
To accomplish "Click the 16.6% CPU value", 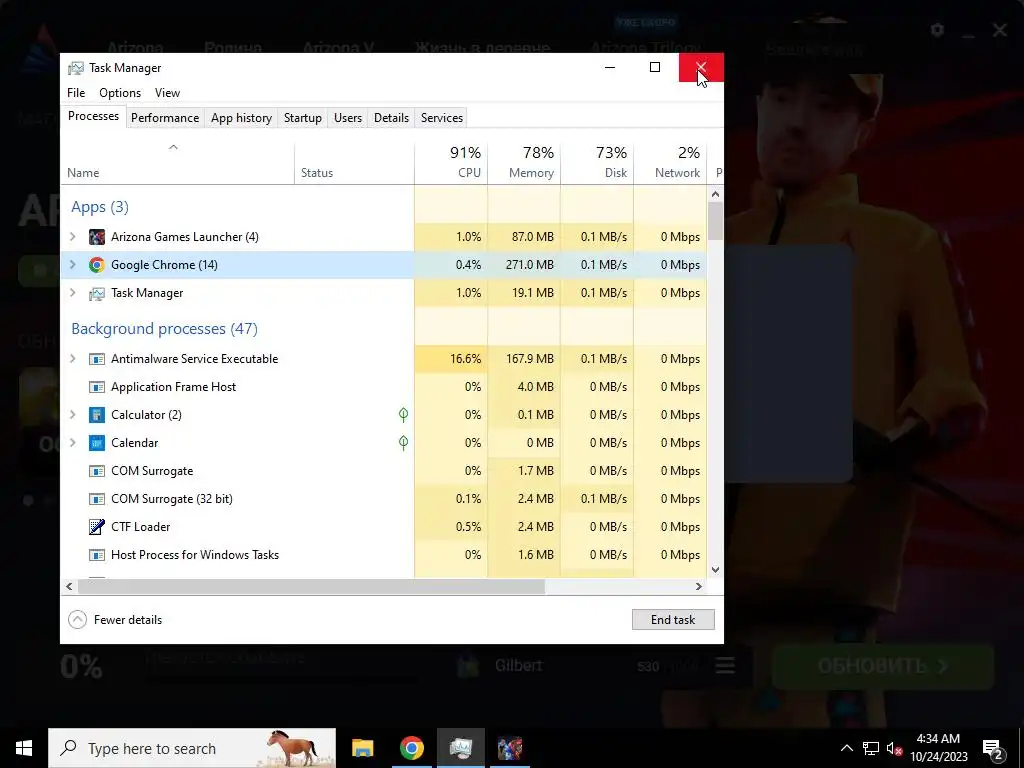I will coord(465,359).
